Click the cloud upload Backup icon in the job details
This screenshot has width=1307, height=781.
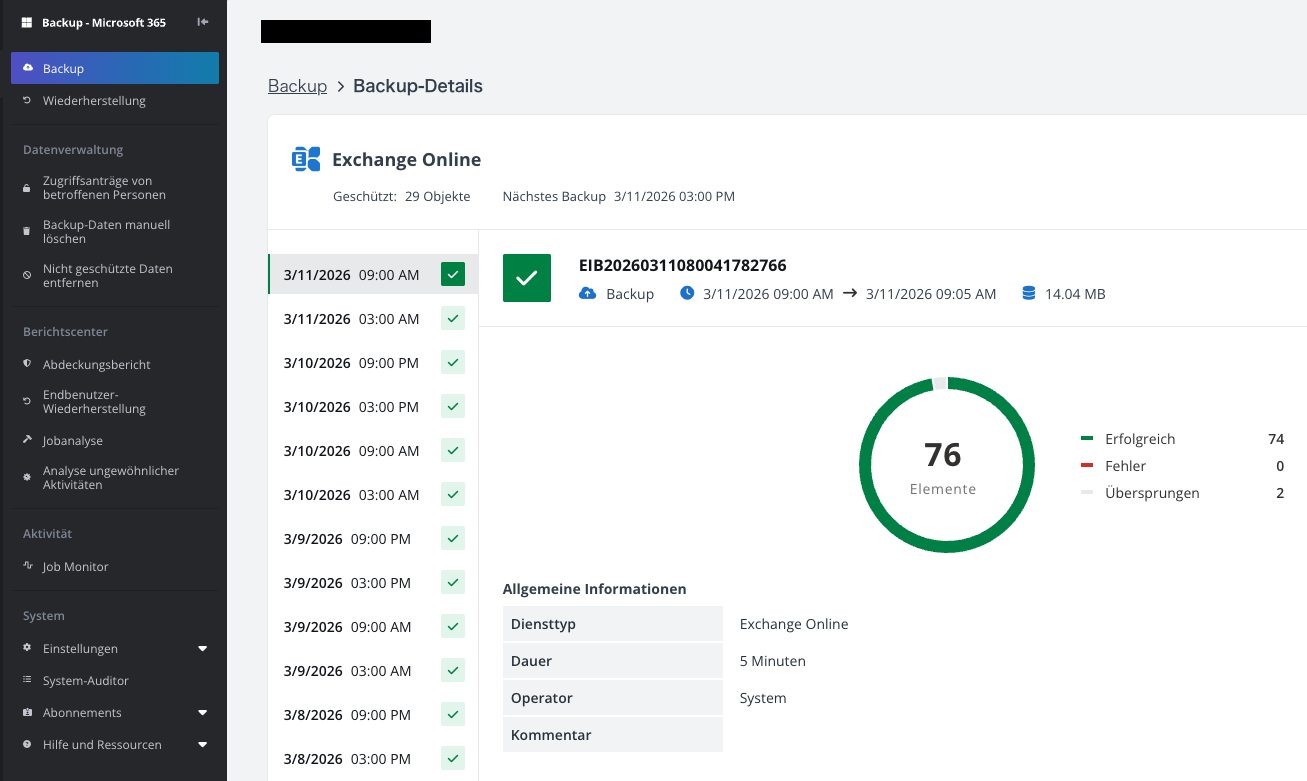point(588,293)
